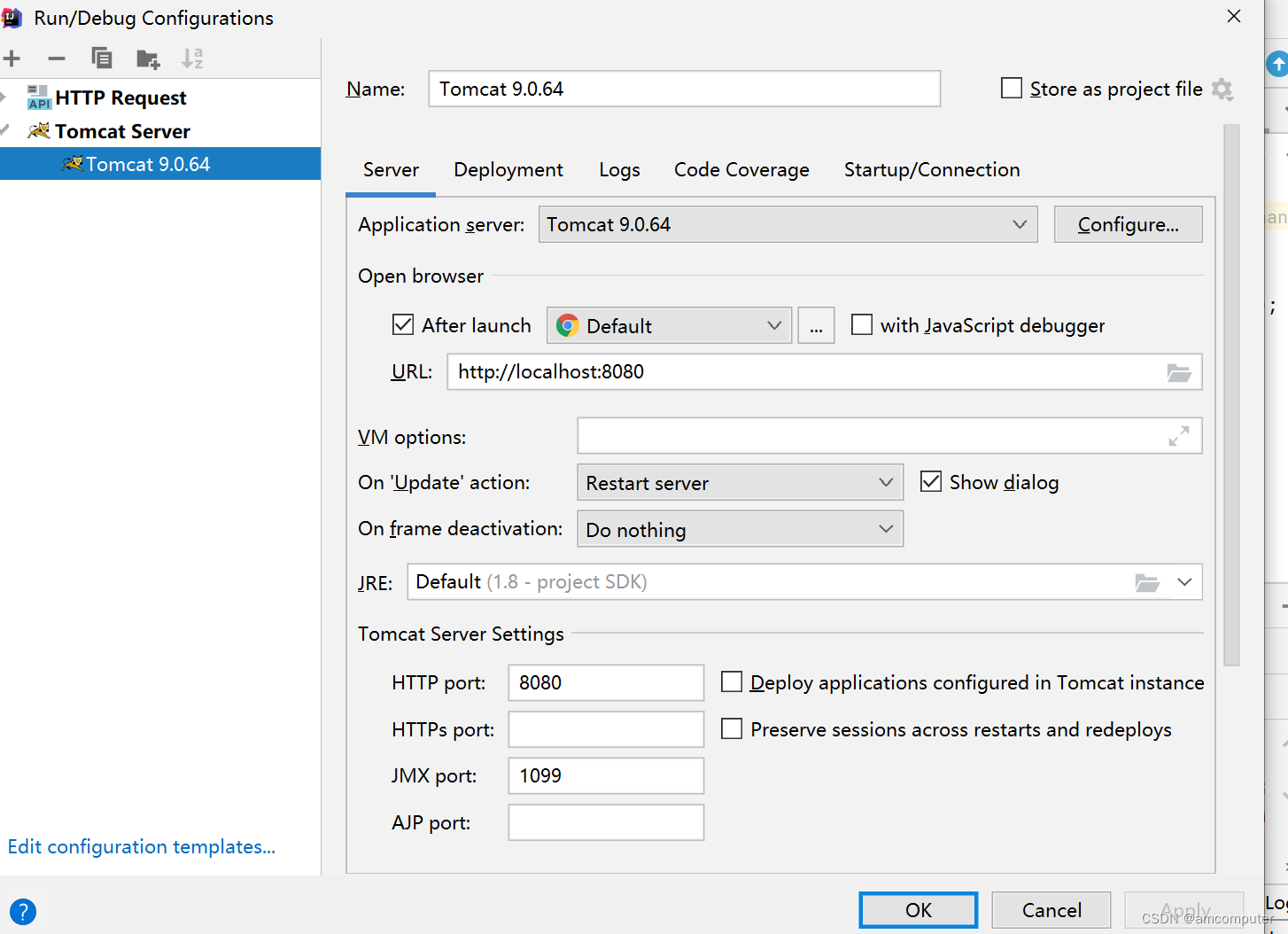Screen dimensions: 1288x934
Task: Open project file storage settings gear
Action: click(1222, 90)
